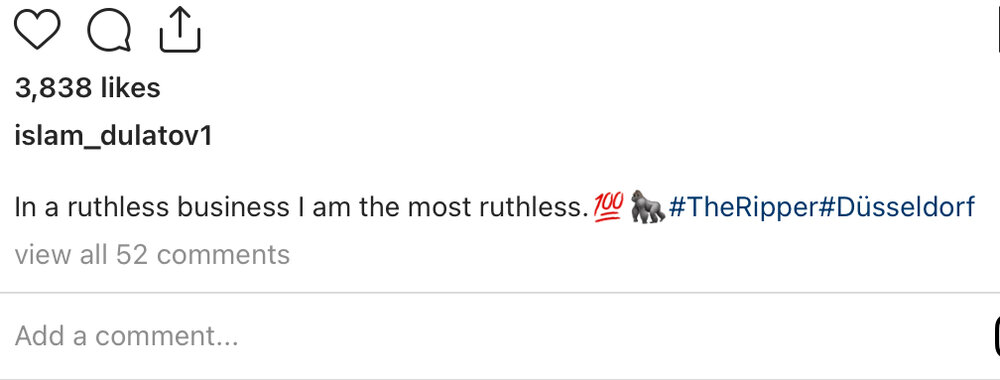Select the caption text starting "In a ruthless business"
Screen dimensions: 1000x380
[x=301, y=207]
